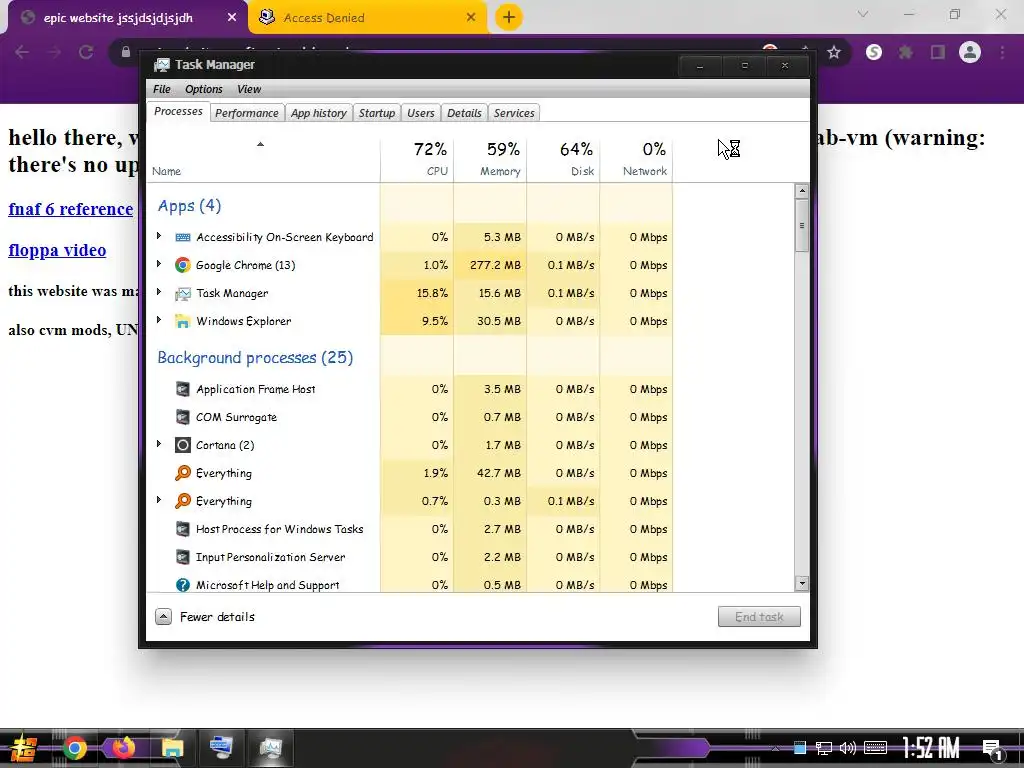This screenshot has height=768, width=1024.
Task: Open Chrome extensions puzzle icon
Action: pos(906,52)
